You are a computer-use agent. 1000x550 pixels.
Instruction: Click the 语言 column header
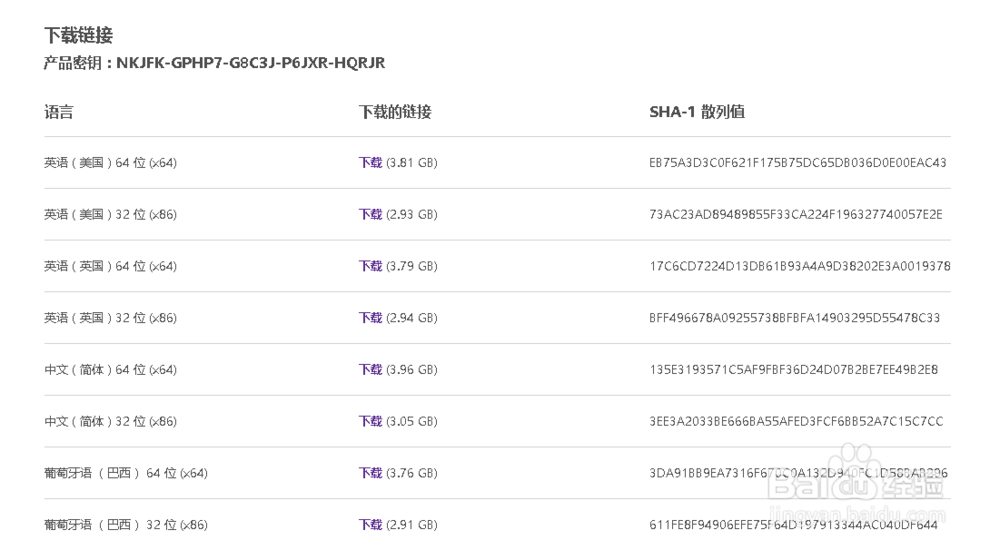58,112
